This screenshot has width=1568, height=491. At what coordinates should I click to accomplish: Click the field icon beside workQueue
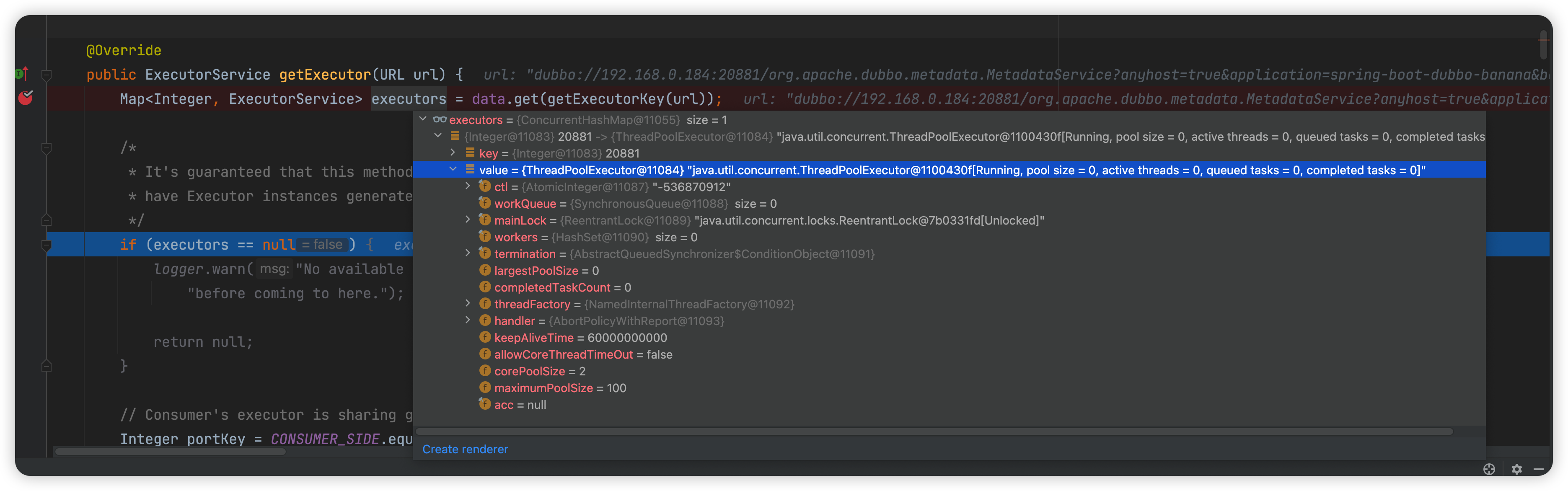coord(484,203)
